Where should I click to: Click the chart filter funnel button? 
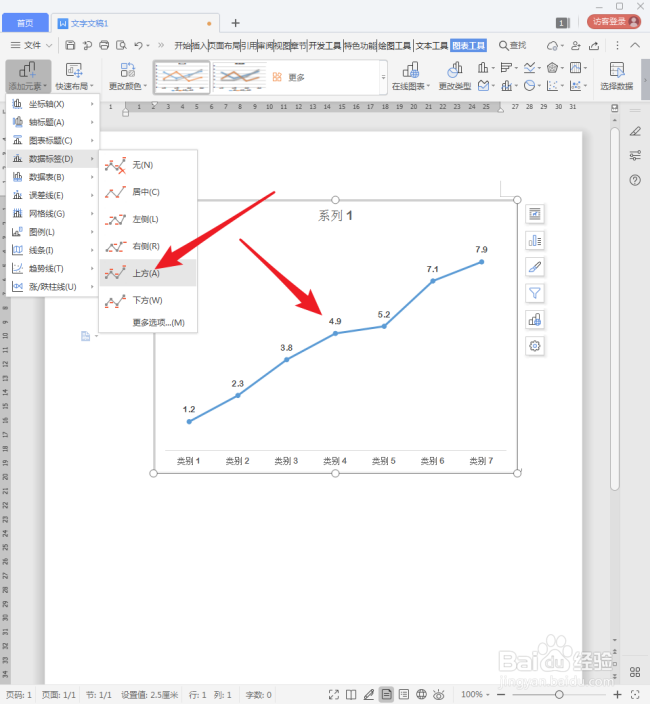535,294
